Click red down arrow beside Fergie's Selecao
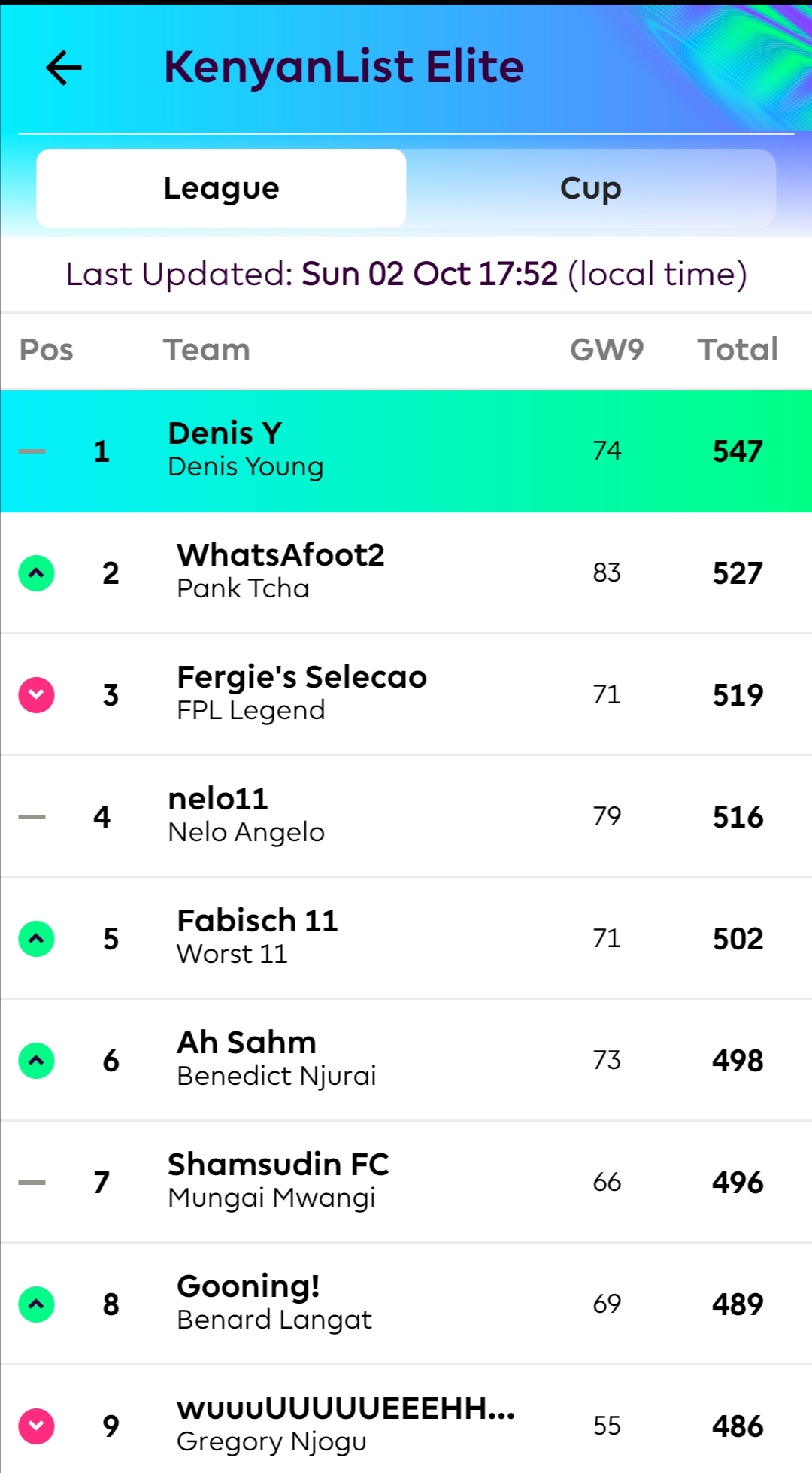This screenshot has height=1473, width=812. coord(36,695)
